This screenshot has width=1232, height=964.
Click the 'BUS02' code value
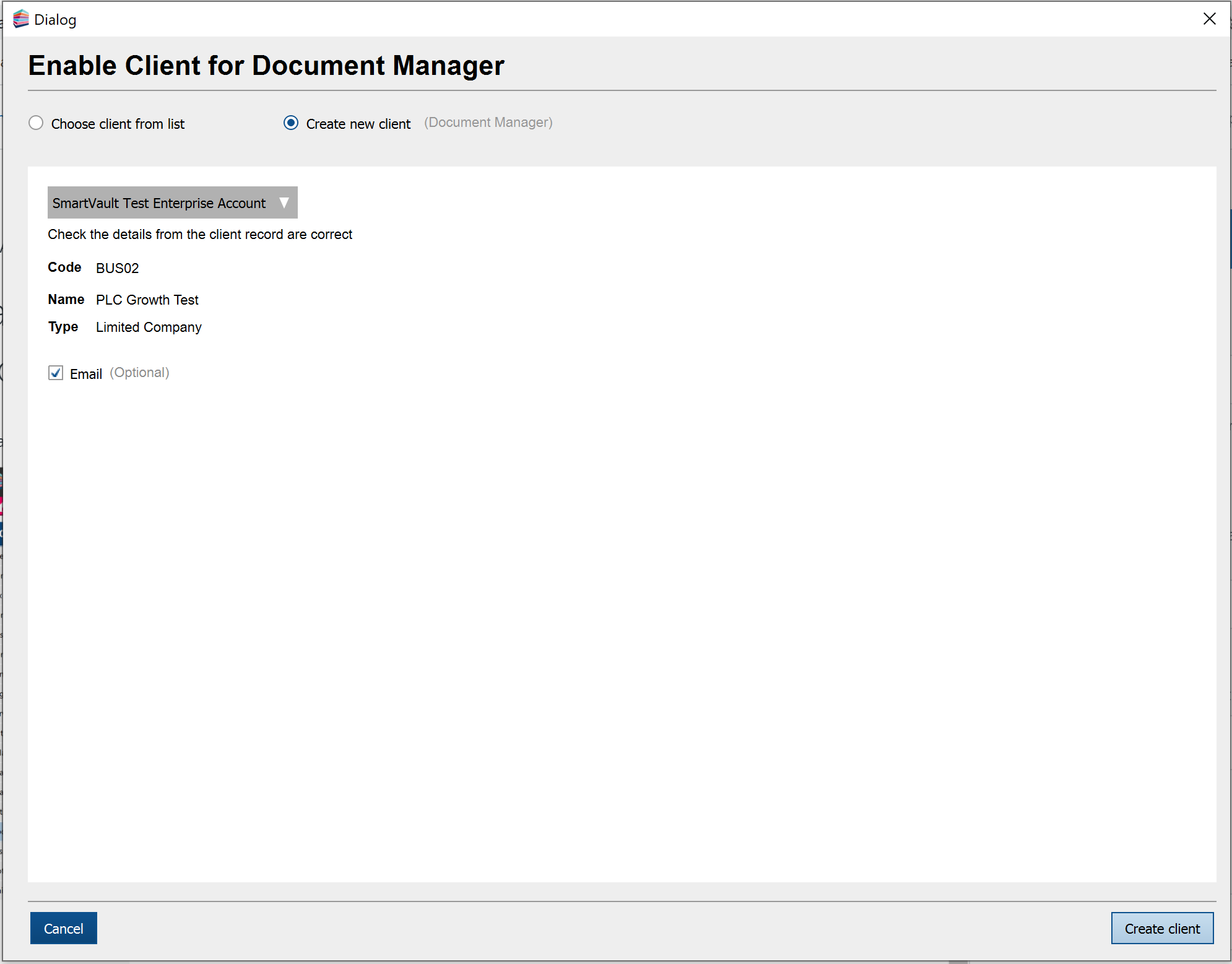coord(118,268)
